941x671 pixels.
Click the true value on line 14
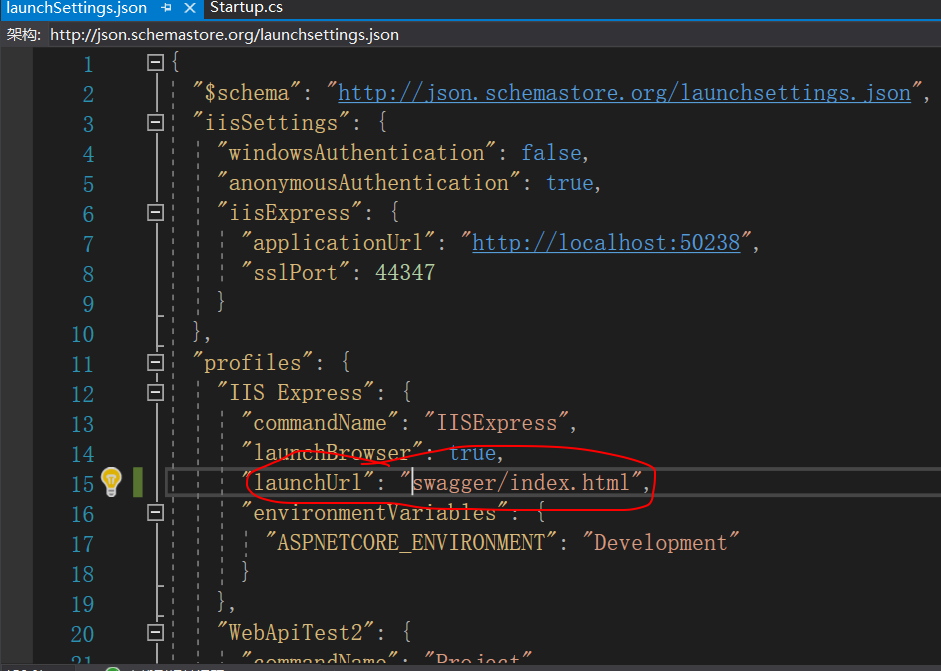(472, 453)
